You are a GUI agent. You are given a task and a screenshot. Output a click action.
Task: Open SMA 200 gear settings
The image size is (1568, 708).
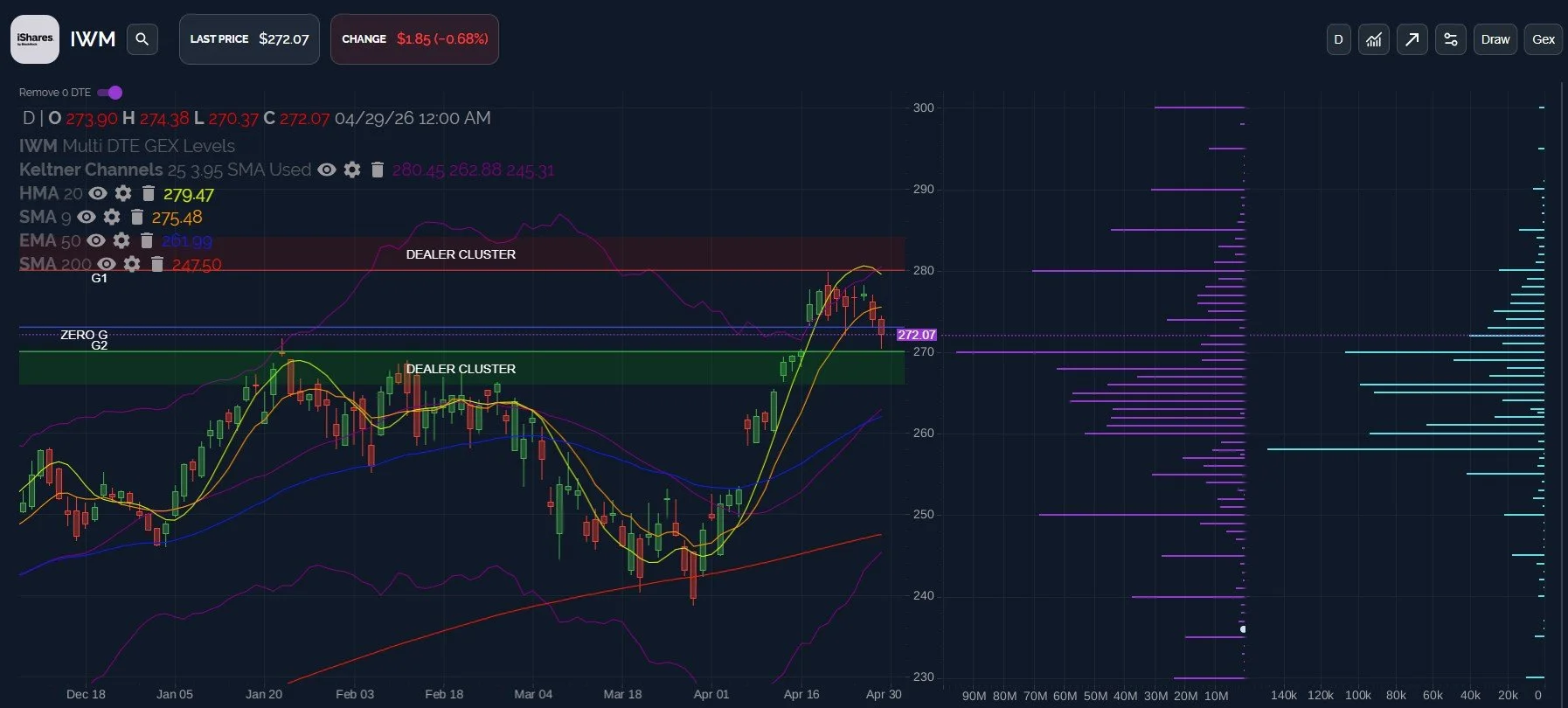[132, 264]
